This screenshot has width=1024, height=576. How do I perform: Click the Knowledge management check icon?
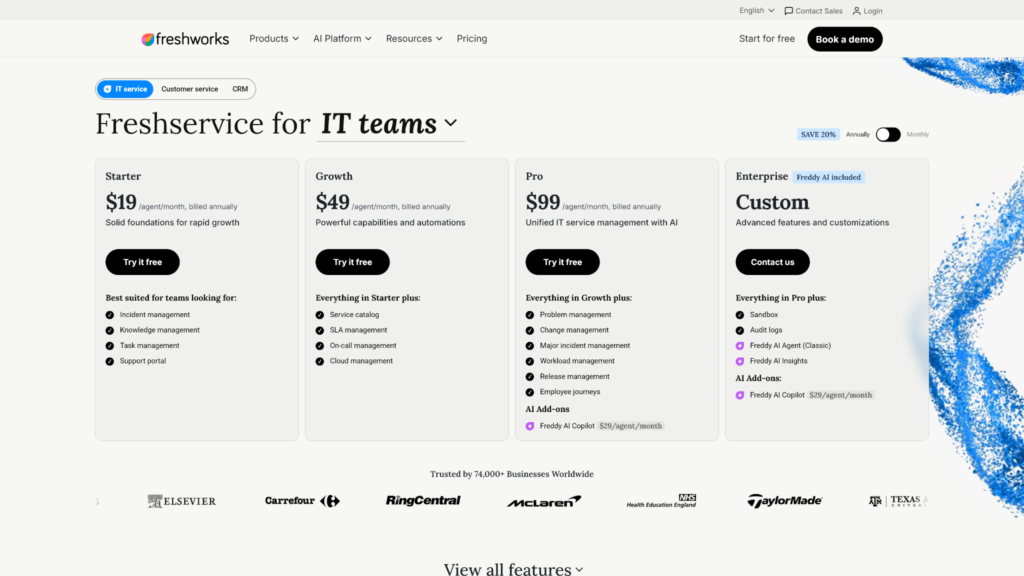(x=110, y=330)
